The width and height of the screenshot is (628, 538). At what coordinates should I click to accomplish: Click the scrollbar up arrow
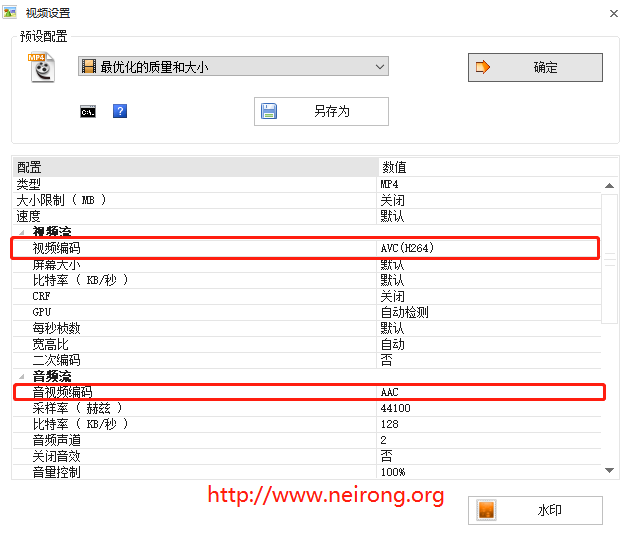coord(610,185)
